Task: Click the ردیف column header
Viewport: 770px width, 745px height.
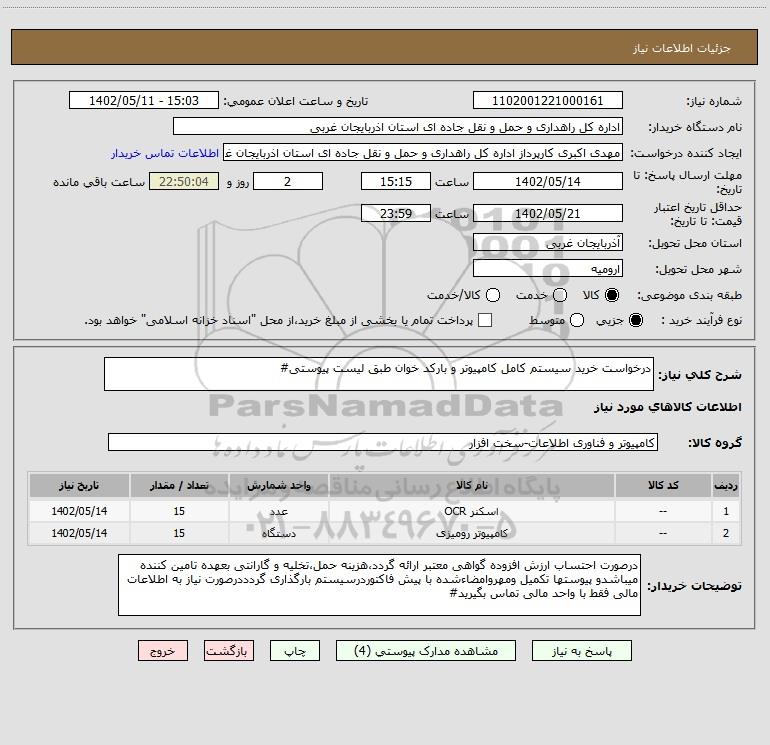Action: (726, 486)
